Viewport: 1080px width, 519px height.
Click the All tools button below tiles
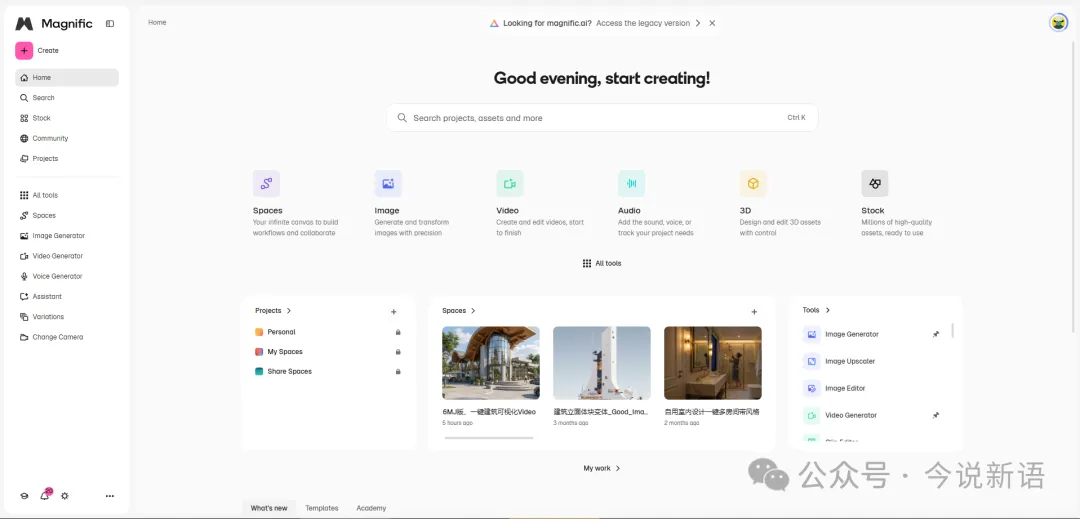[602, 263]
